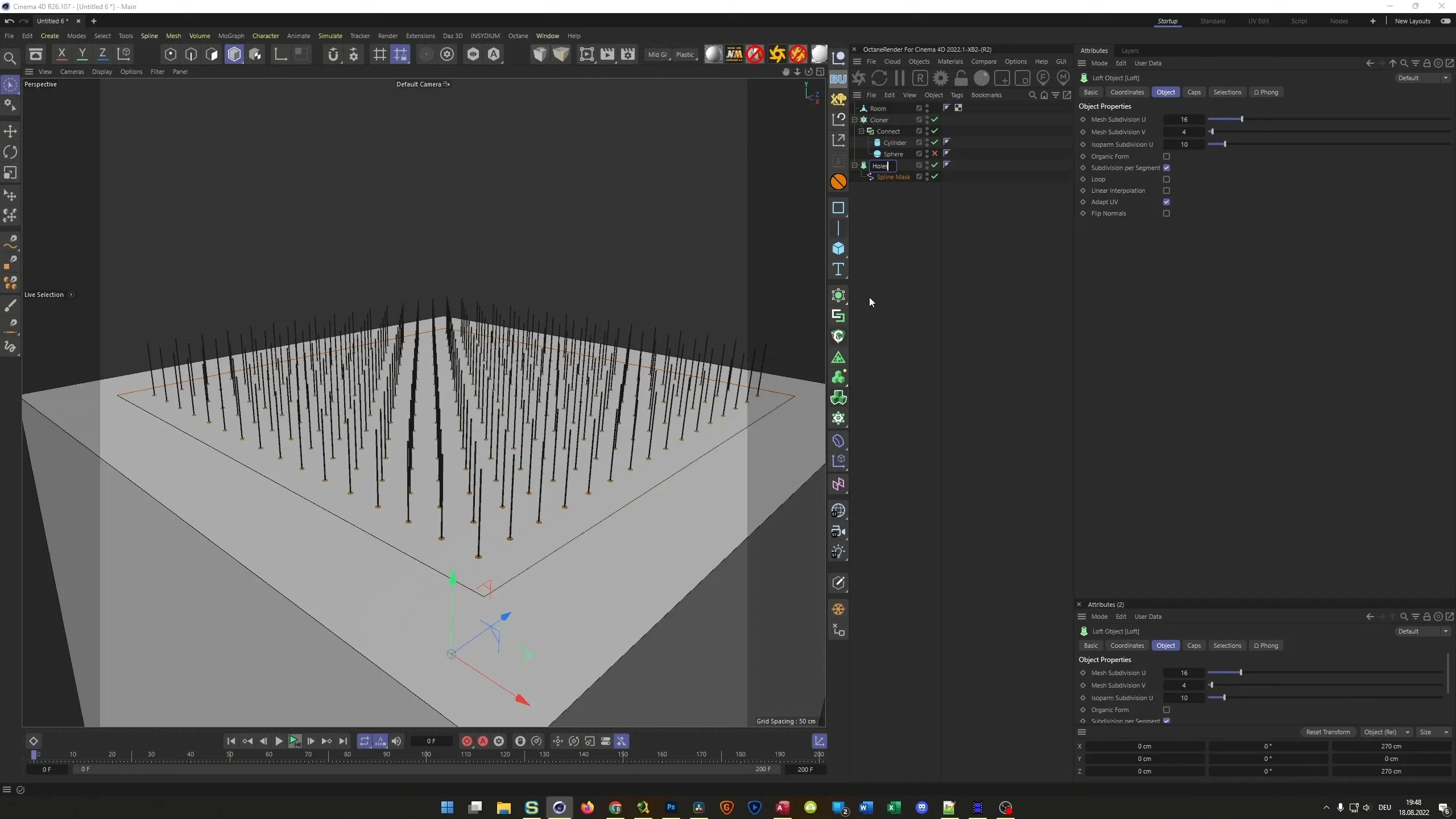Disable Subdivision per Segment option
This screenshot has width=1456, height=819.
[1167, 168]
